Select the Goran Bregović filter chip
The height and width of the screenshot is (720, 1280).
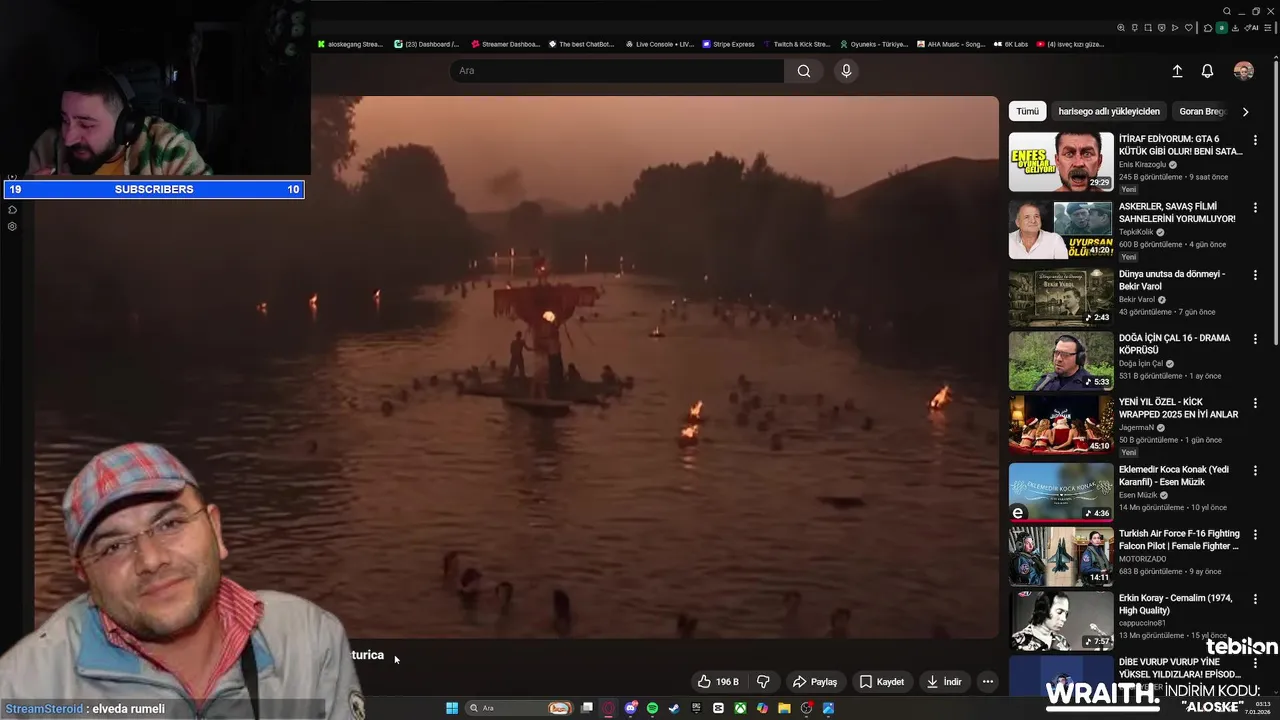(x=1202, y=111)
